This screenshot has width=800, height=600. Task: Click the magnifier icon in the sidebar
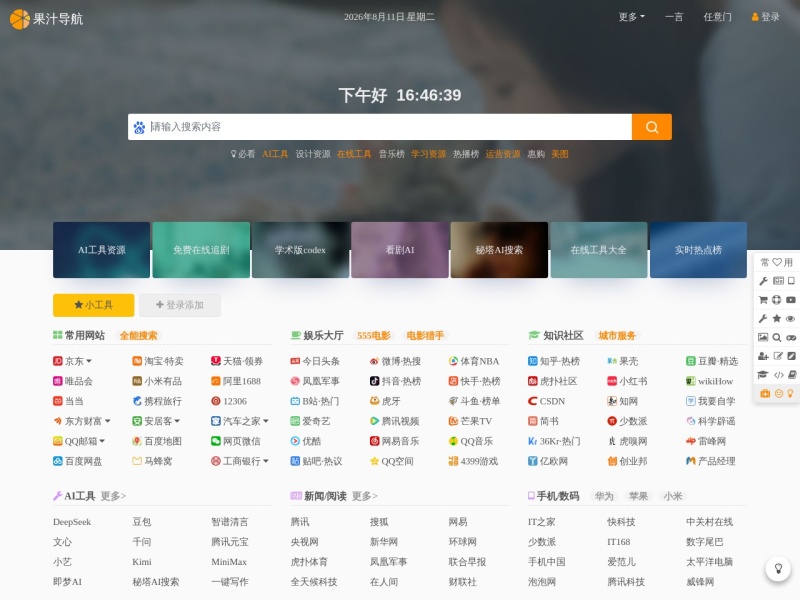777,337
